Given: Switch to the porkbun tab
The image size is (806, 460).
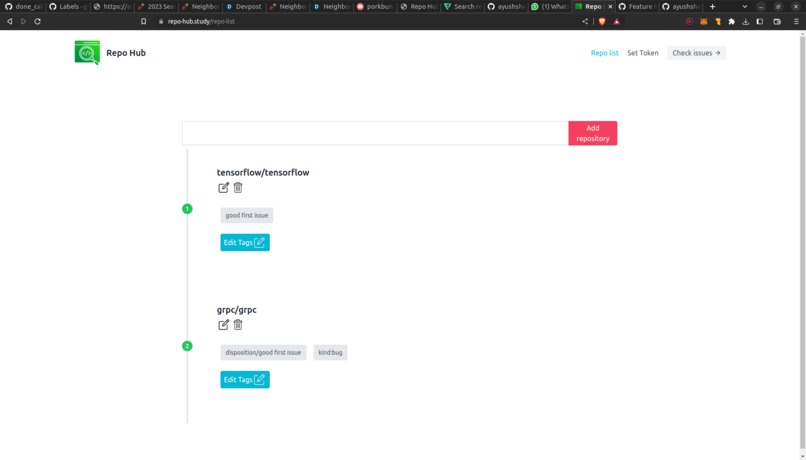Looking at the screenshot, I should point(375,7).
